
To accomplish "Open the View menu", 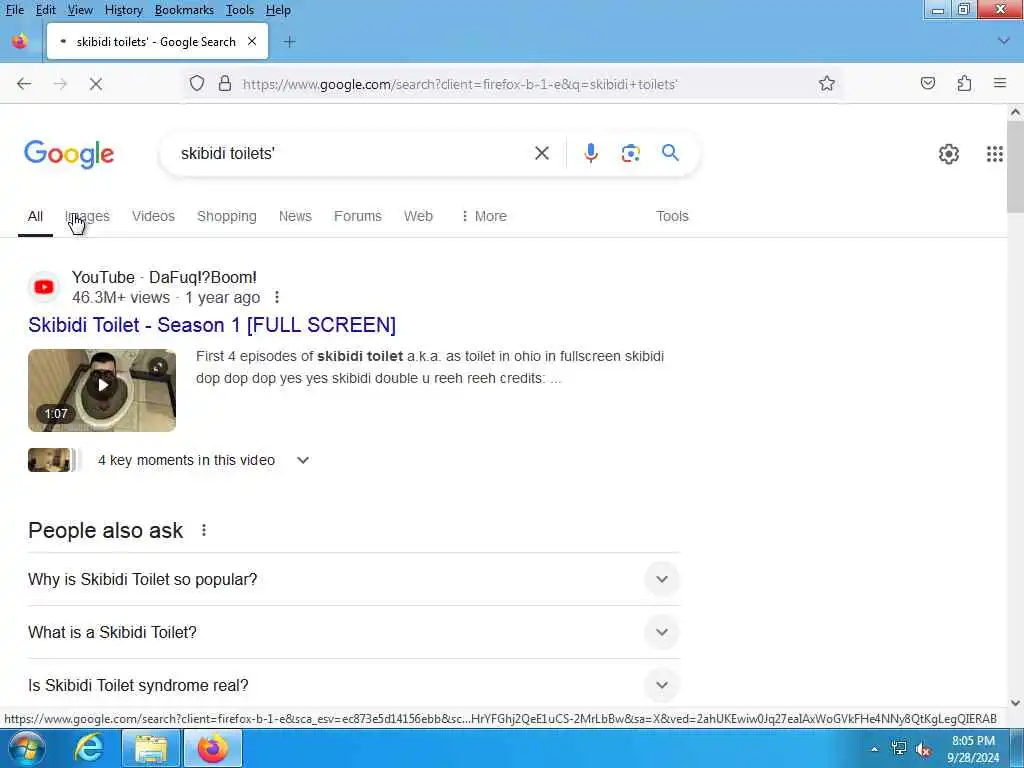I will click(x=80, y=10).
